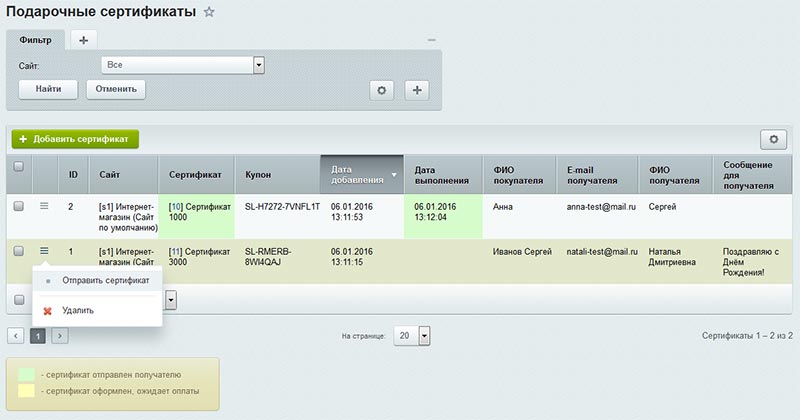The width and height of the screenshot is (800, 420).
Task: Click the Найти button
Action: 48,89
